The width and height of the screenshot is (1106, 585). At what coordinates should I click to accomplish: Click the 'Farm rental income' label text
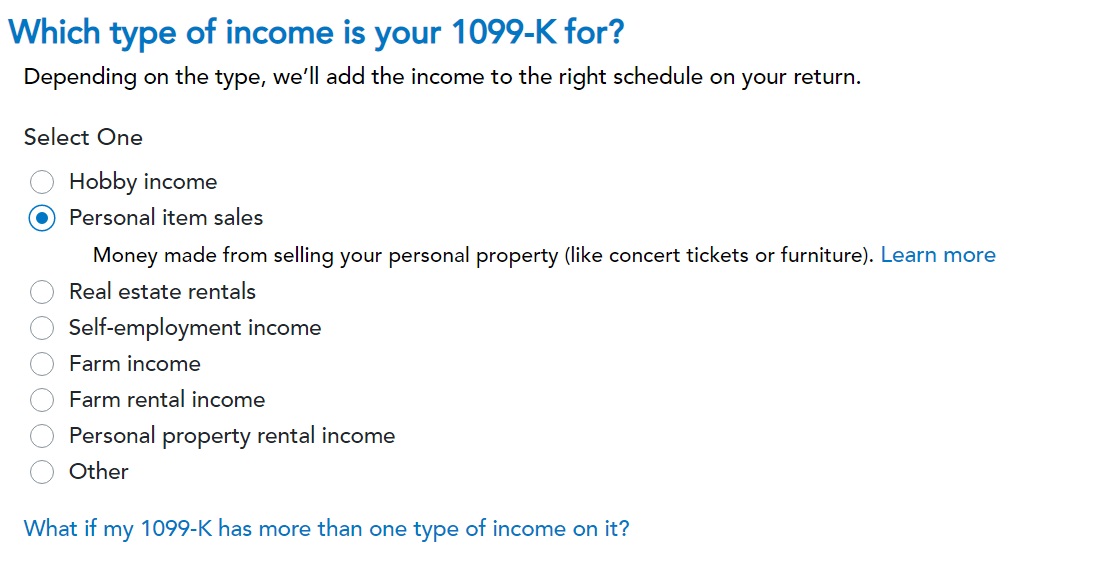(x=167, y=400)
